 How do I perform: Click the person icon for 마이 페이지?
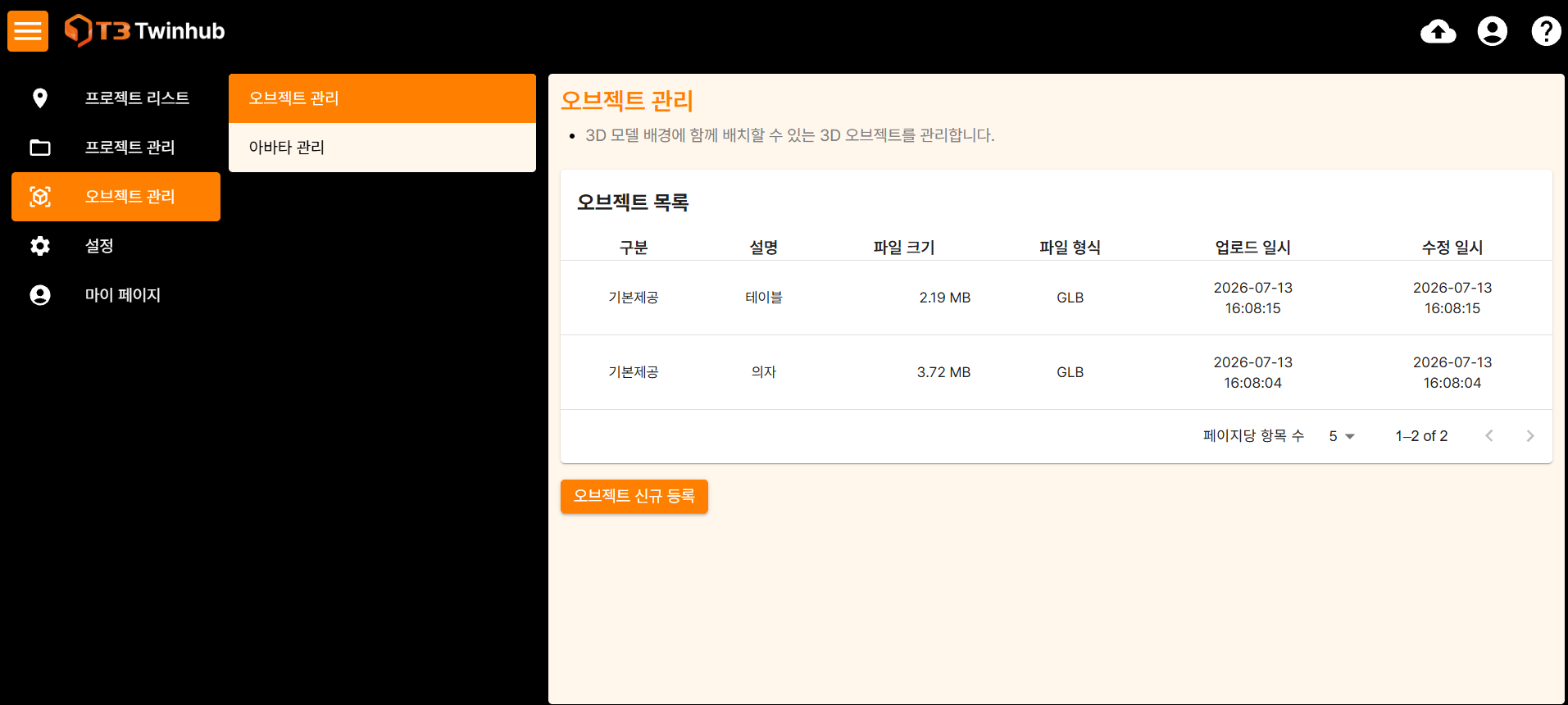tap(40, 295)
